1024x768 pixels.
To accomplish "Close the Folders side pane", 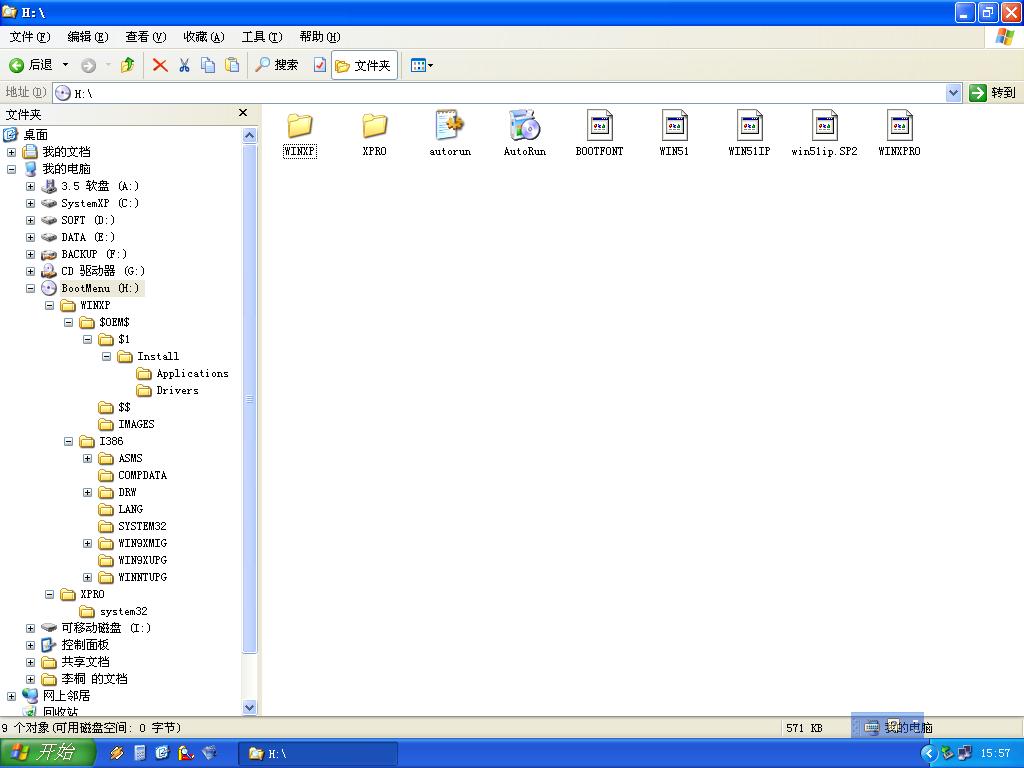I will (x=243, y=113).
